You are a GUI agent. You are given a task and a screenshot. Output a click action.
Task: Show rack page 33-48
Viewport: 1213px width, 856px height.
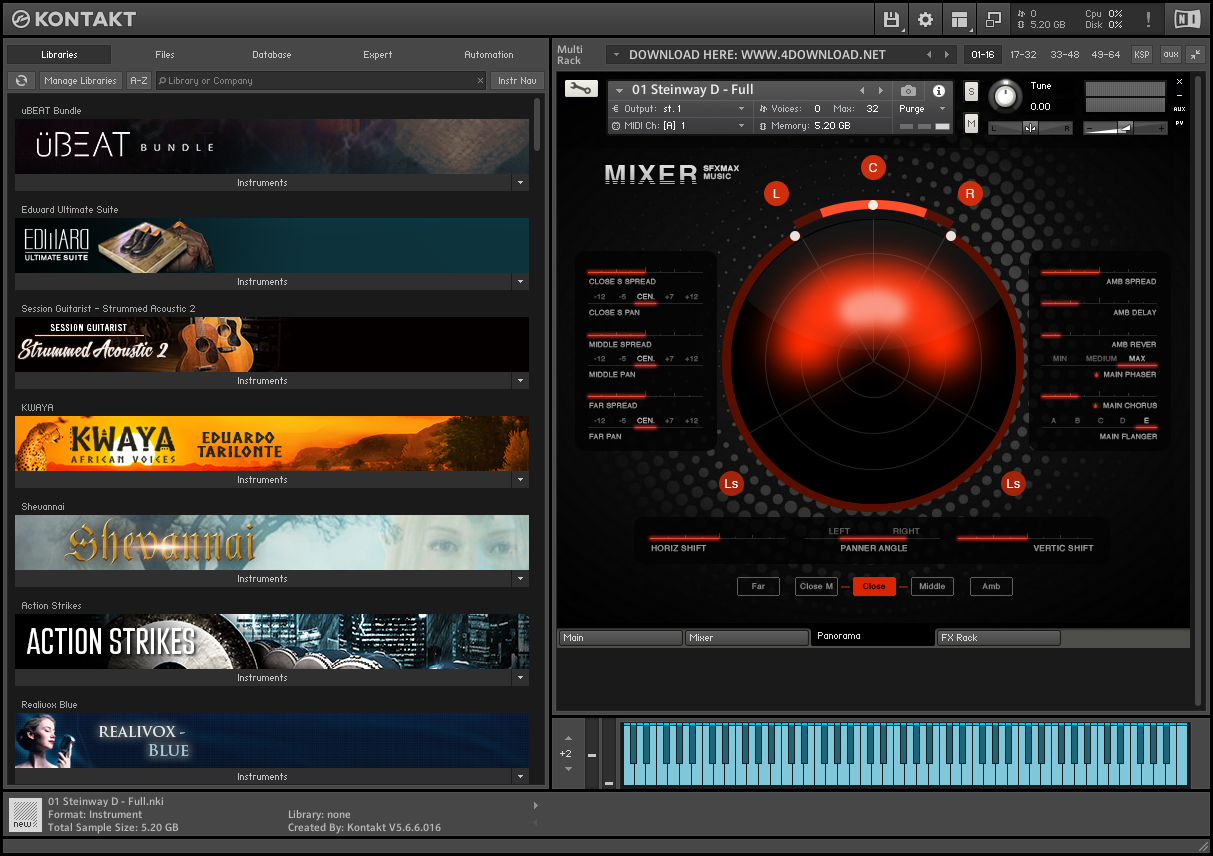pyautogui.click(x=1064, y=55)
